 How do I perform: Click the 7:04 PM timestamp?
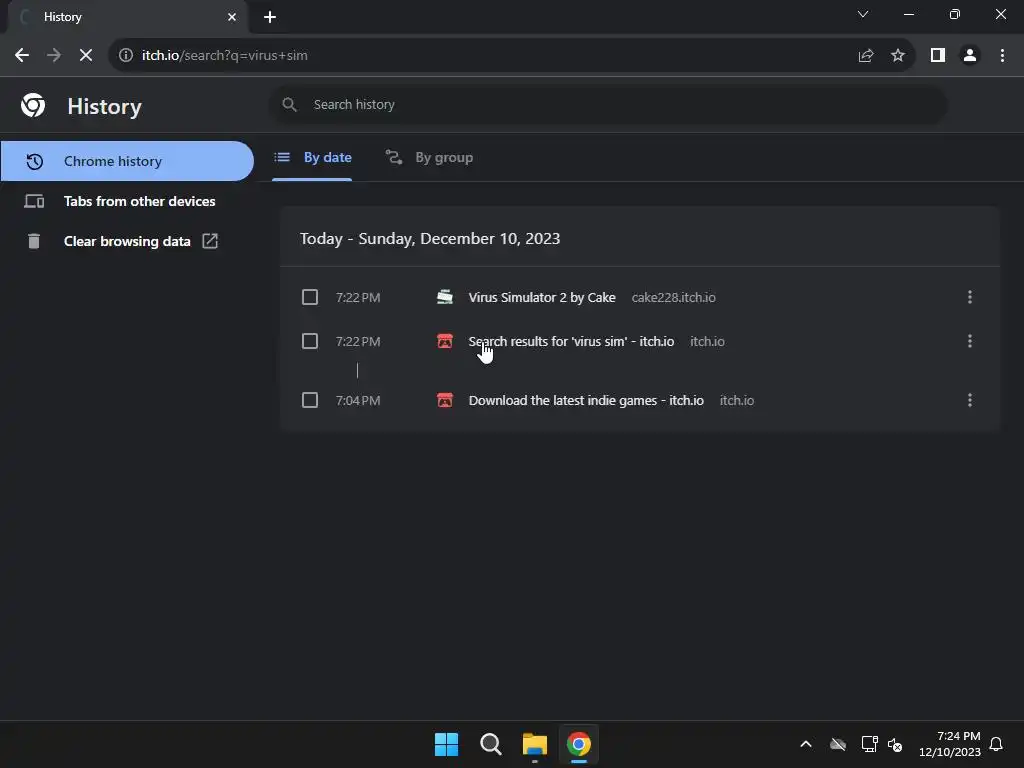pyautogui.click(x=358, y=400)
